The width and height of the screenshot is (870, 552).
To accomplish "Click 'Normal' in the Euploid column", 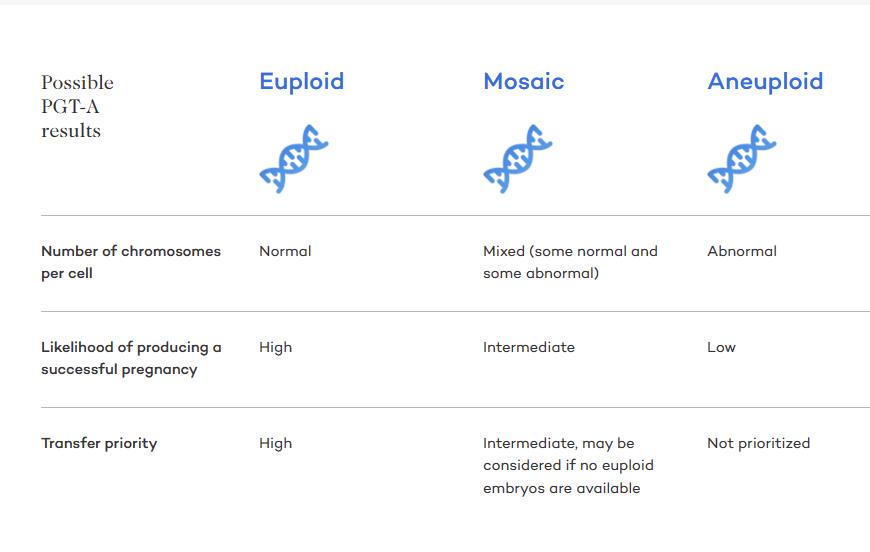I will (x=285, y=251).
